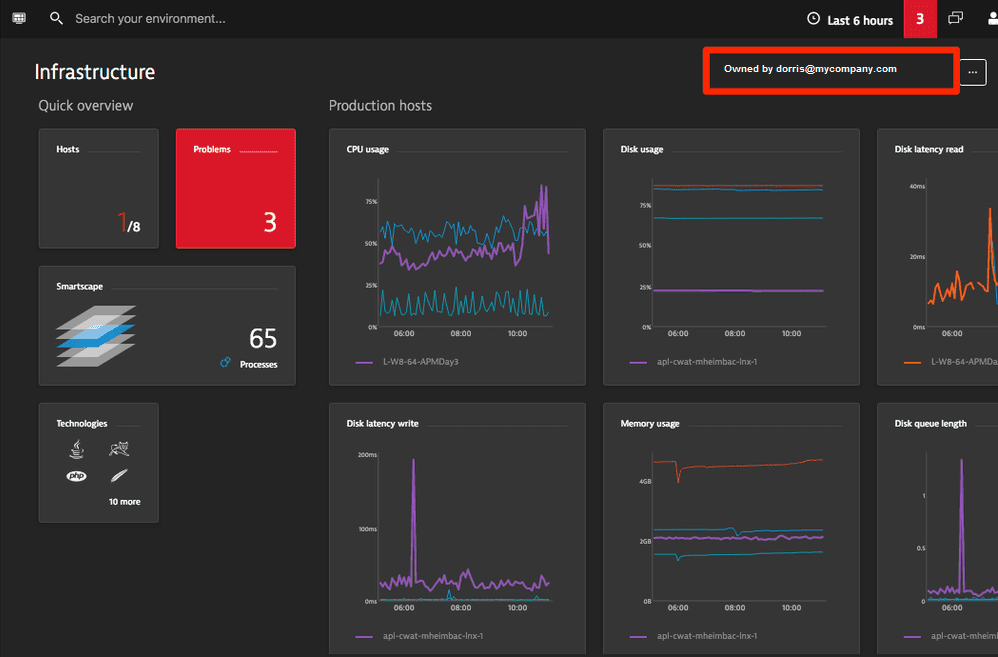Select the PHP technology icon
Viewport: 998px width, 657px height.
coord(76,476)
